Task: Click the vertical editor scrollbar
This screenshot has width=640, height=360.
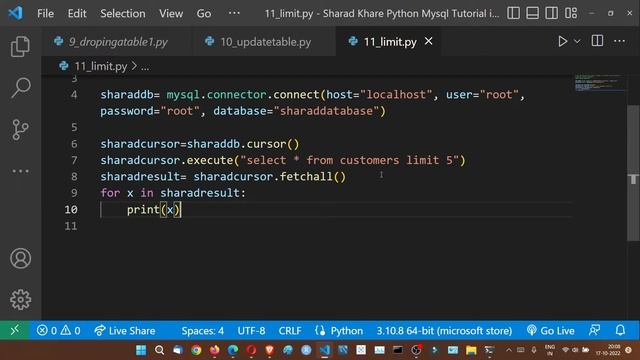Action: pos(633,173)
